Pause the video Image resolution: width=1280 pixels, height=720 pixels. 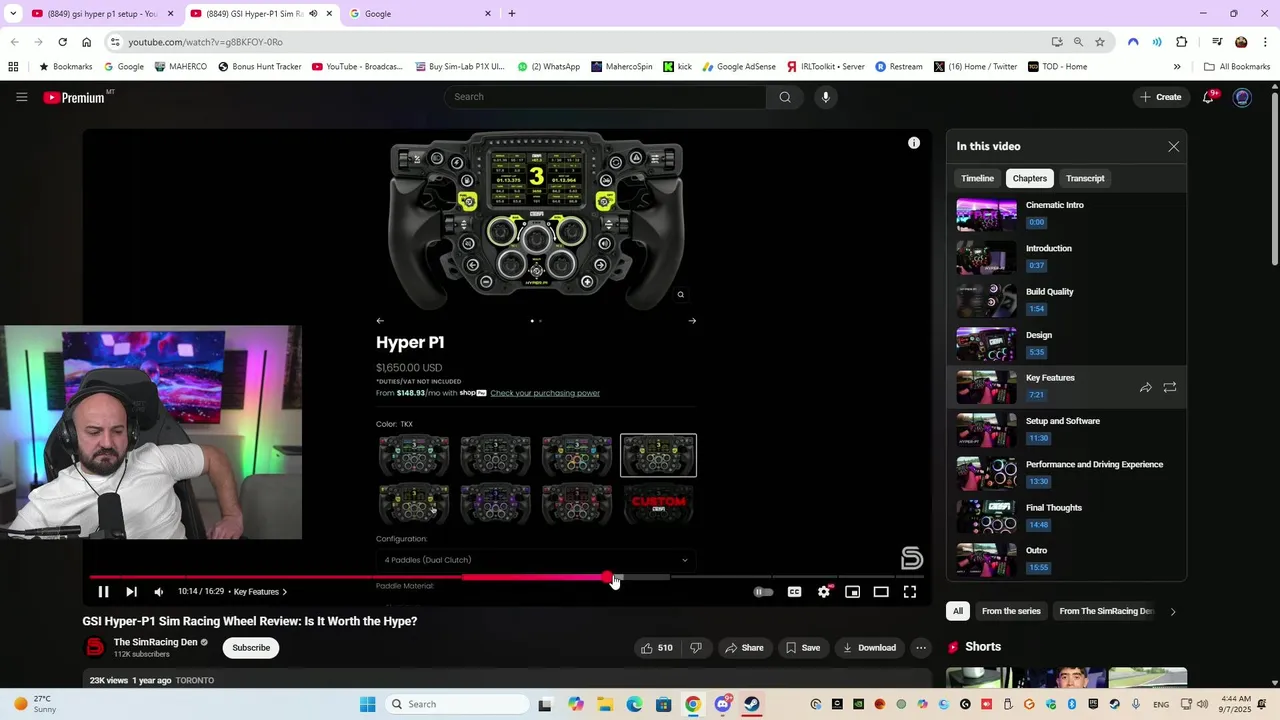tap(102, 592)
